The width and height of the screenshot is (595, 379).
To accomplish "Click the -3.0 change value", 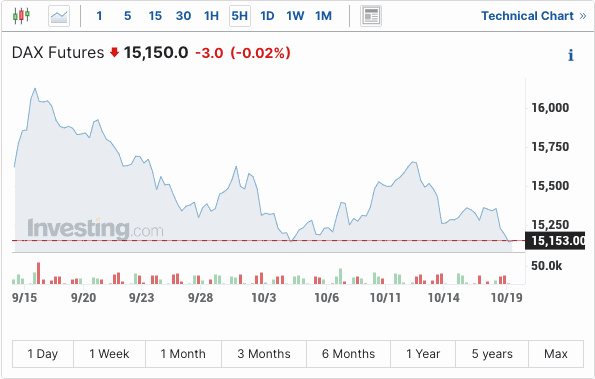I will click(x=209, y=53).
